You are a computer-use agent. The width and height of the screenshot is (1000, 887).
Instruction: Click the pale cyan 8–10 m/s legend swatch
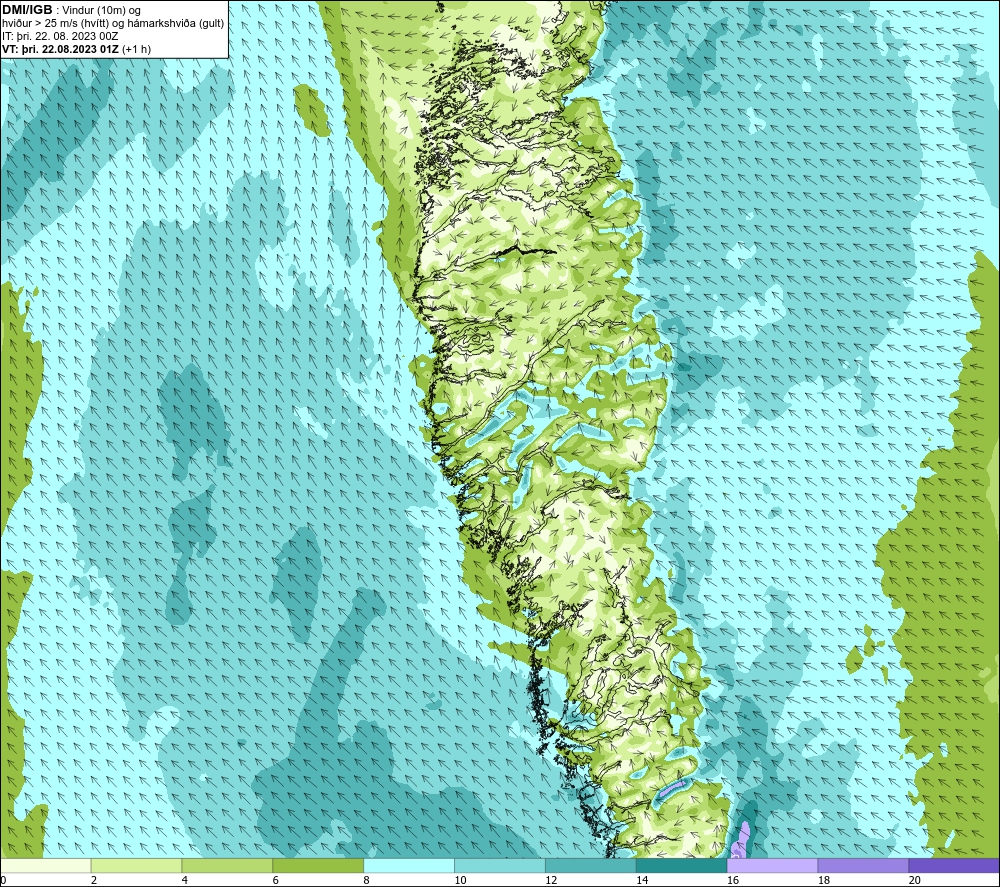tap(409, 865)
